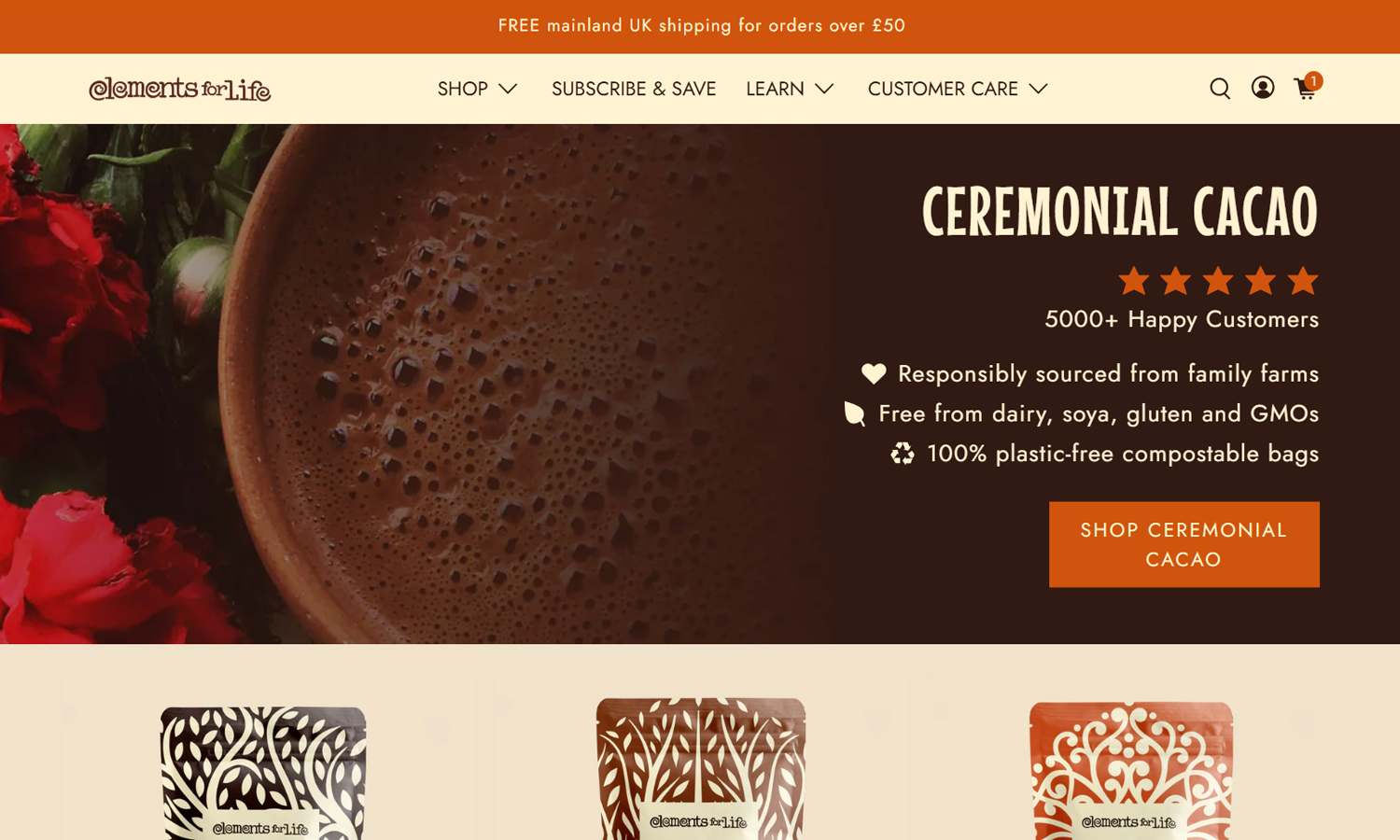Expand the Customer Care chevron
1400x840 pixels.
1039,89
